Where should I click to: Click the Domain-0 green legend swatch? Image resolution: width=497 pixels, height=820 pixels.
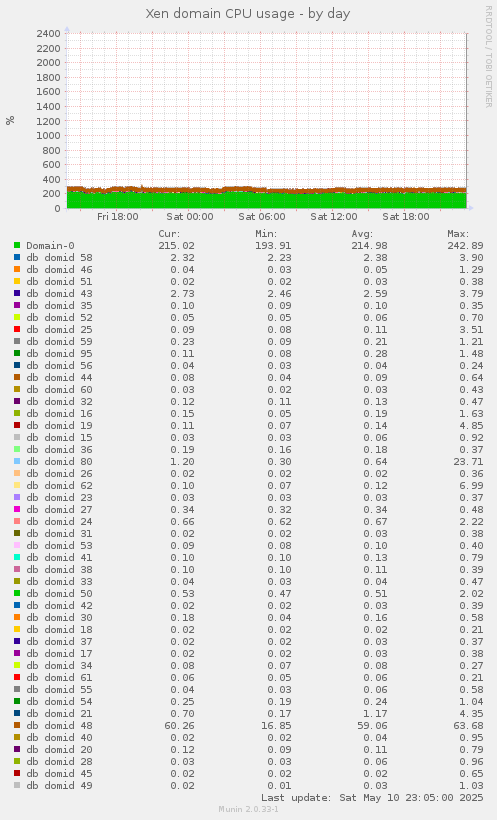coord(17,245)
